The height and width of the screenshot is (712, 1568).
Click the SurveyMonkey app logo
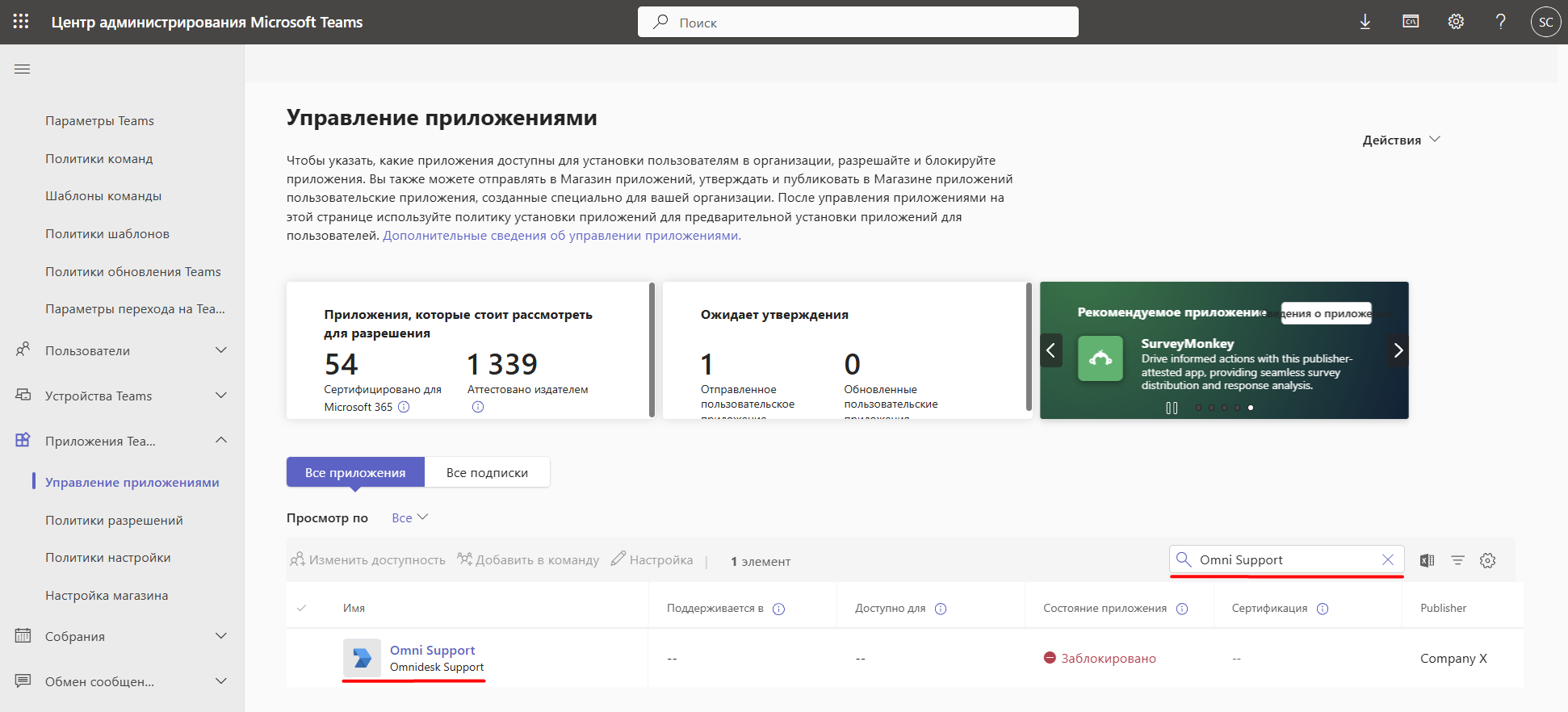click(x=1101, y=358)
